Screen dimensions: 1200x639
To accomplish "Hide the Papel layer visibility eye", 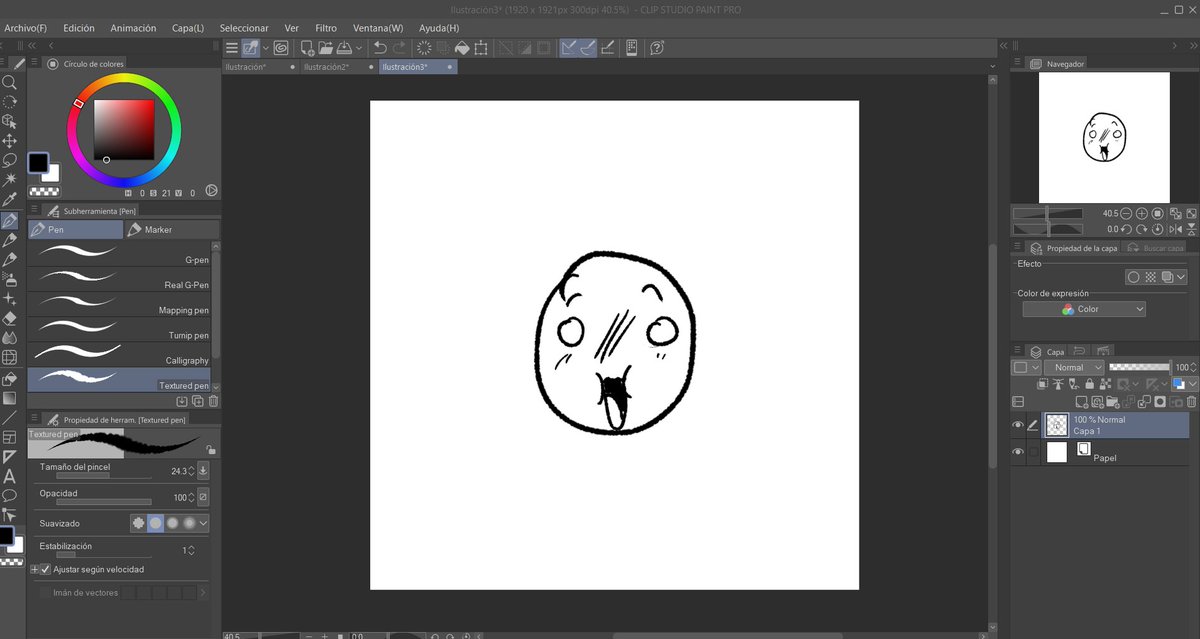I will pos(1017,450).
